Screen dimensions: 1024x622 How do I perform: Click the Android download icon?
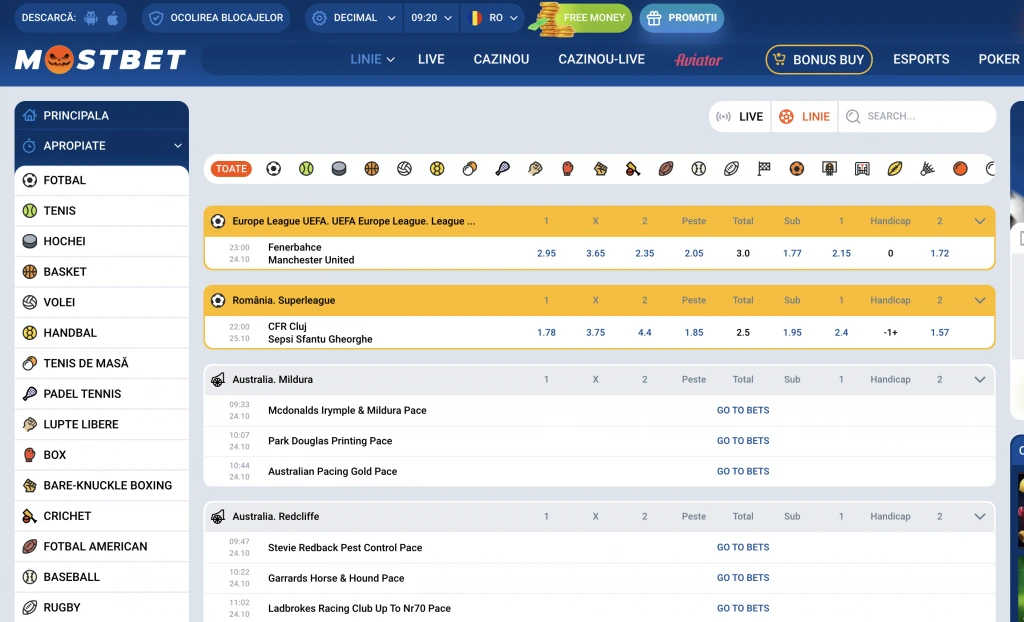point(92,18)
